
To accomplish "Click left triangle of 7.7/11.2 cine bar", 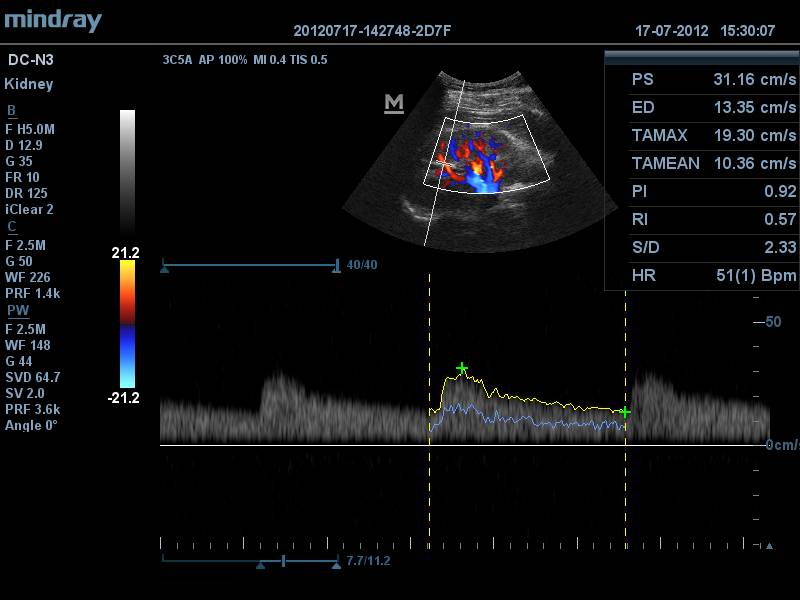I will [x=261, y=565].
